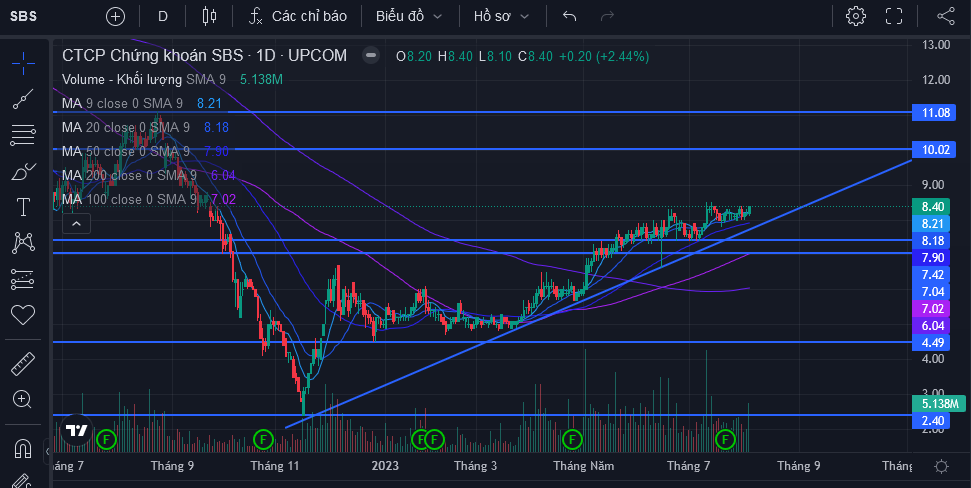The width and height of the screenshot is (971, 488).
Task: Click the 8.40 current price label
Action: 931,207
